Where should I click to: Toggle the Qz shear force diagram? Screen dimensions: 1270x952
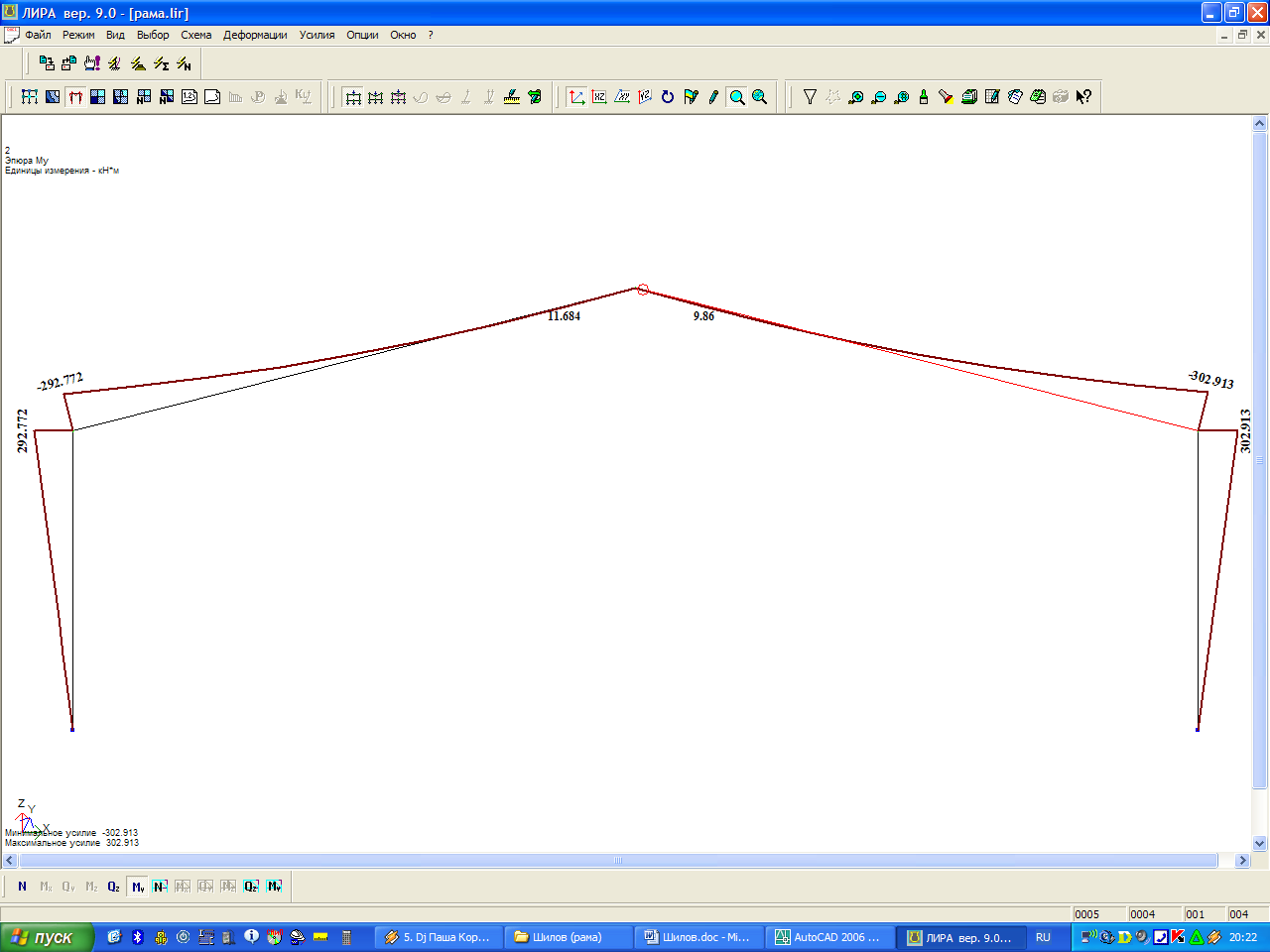[x=114, y=887]
